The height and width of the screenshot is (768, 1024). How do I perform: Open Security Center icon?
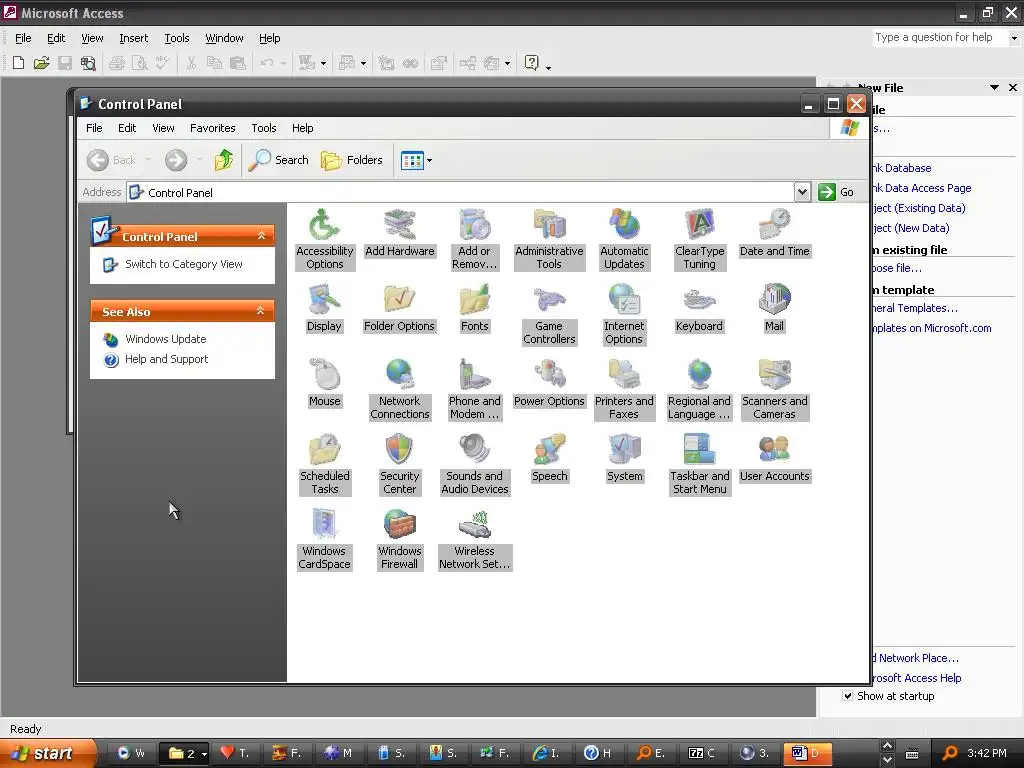click(x=400, y=464)
